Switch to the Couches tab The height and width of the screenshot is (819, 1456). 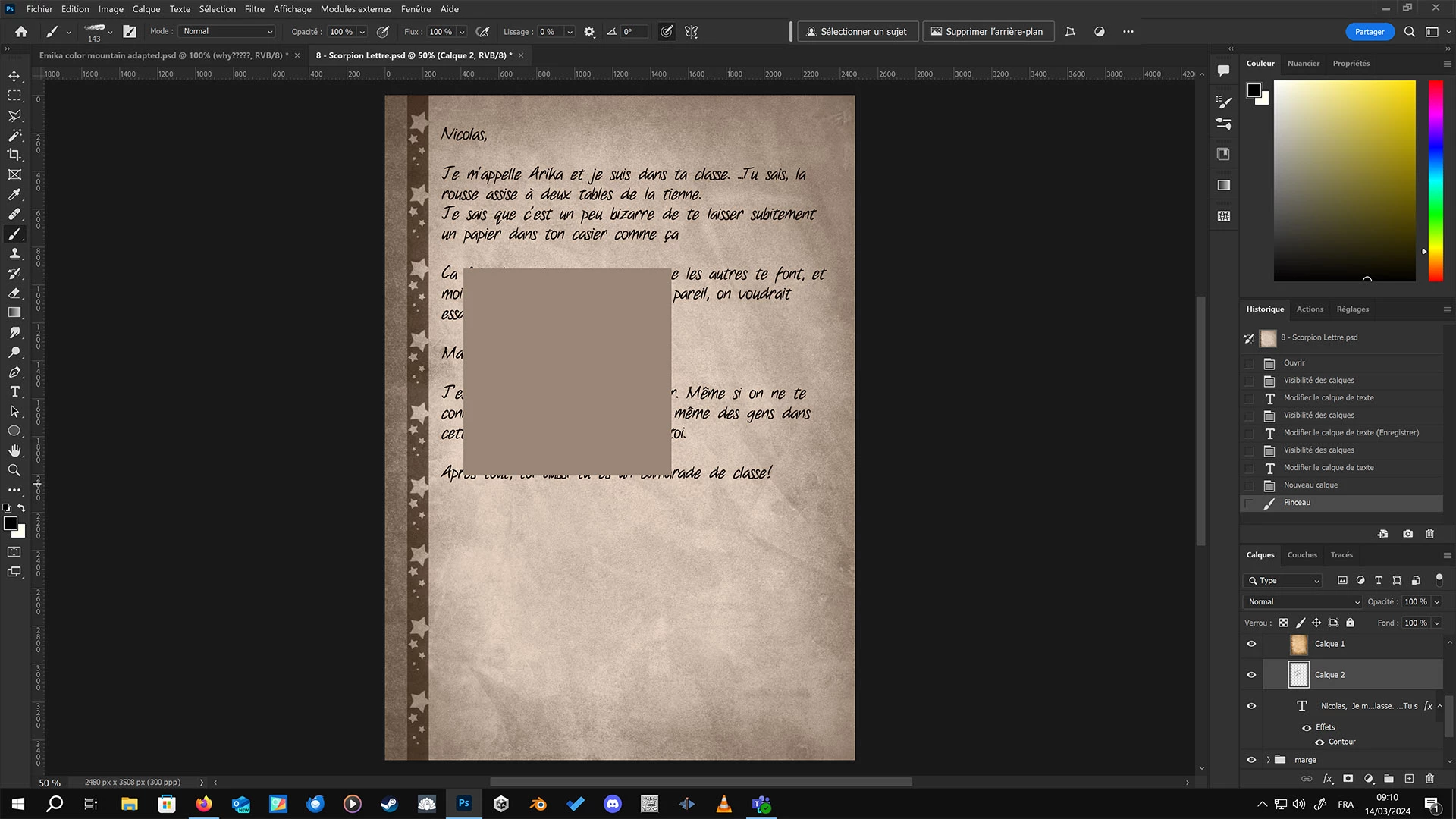click(x=1302, y=554)
